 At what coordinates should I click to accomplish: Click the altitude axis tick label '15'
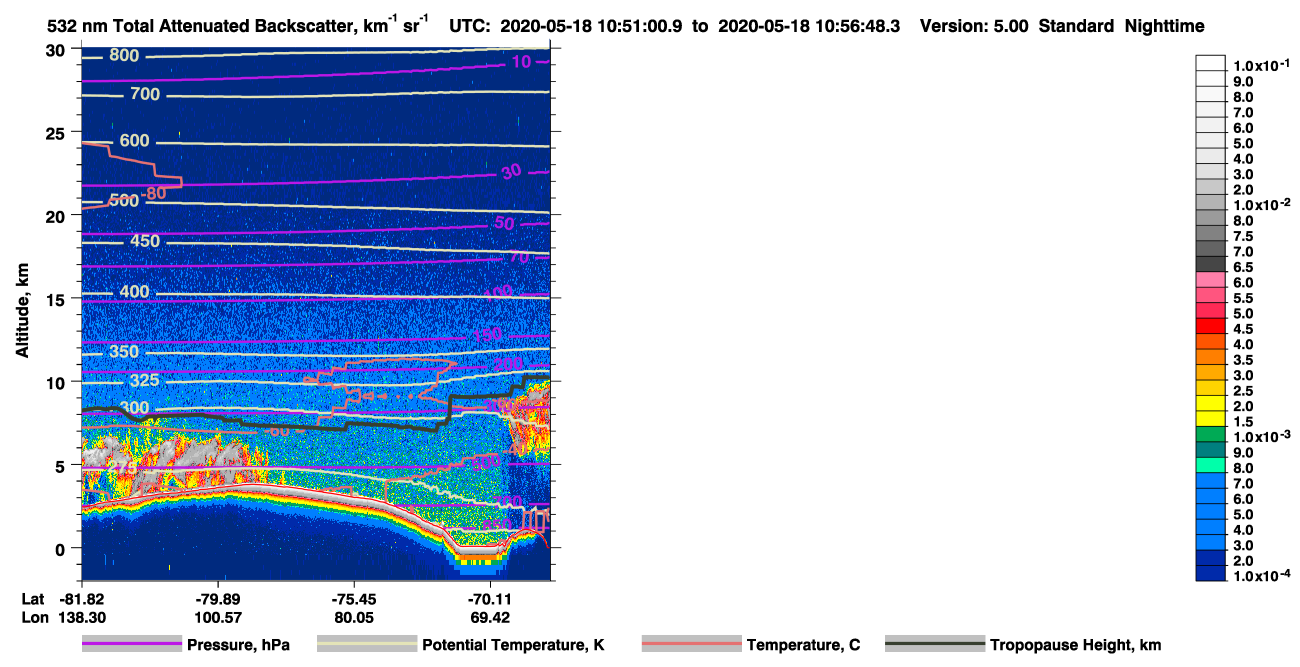57,299
